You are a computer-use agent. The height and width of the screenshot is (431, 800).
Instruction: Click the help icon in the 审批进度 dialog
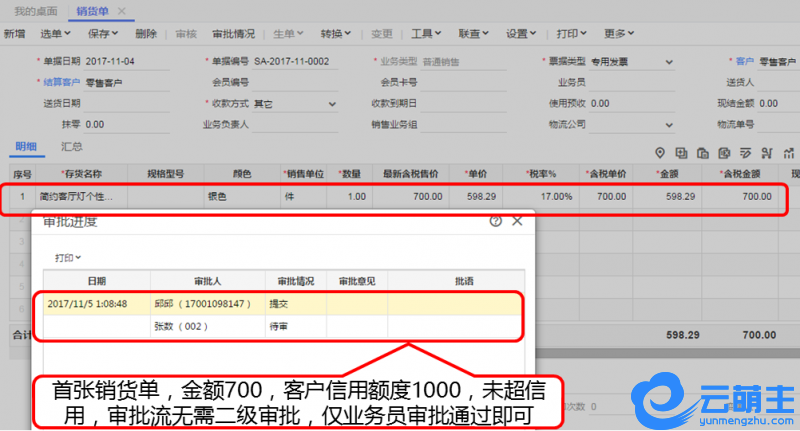point(496,221)
